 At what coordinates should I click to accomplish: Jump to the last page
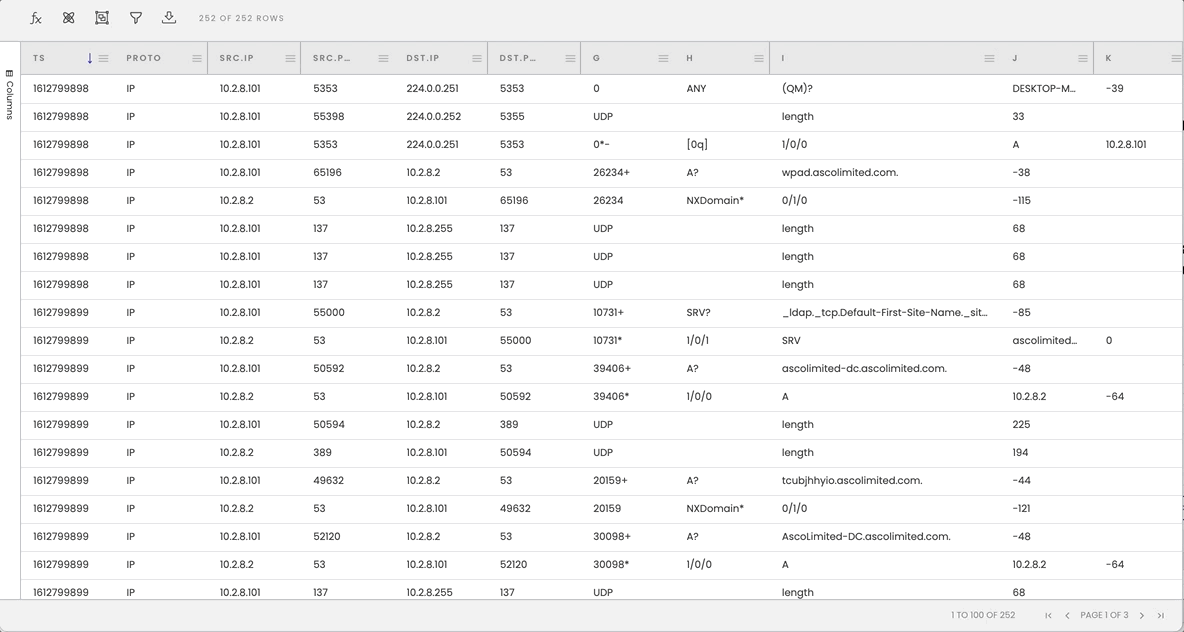coord(1161,615)
